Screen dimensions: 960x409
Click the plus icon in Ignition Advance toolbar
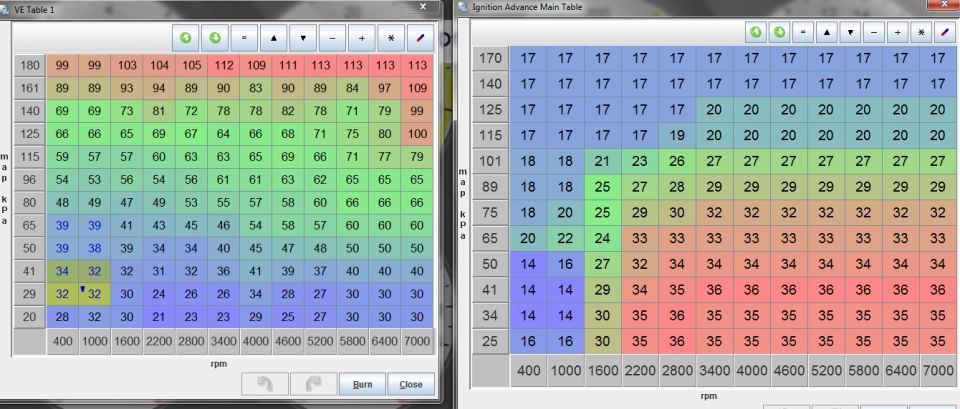898,32
